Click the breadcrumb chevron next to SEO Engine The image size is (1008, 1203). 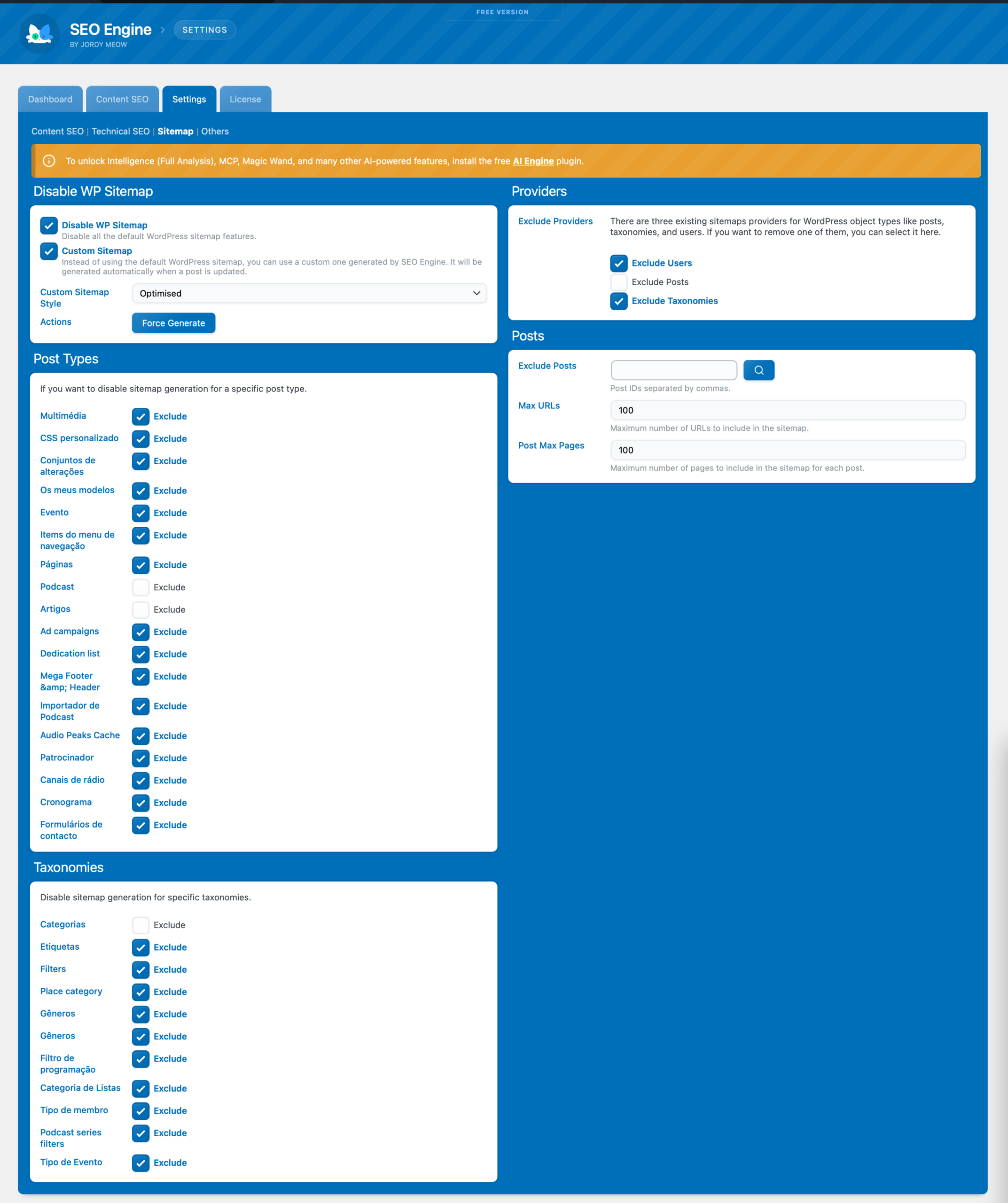[163, 30]
